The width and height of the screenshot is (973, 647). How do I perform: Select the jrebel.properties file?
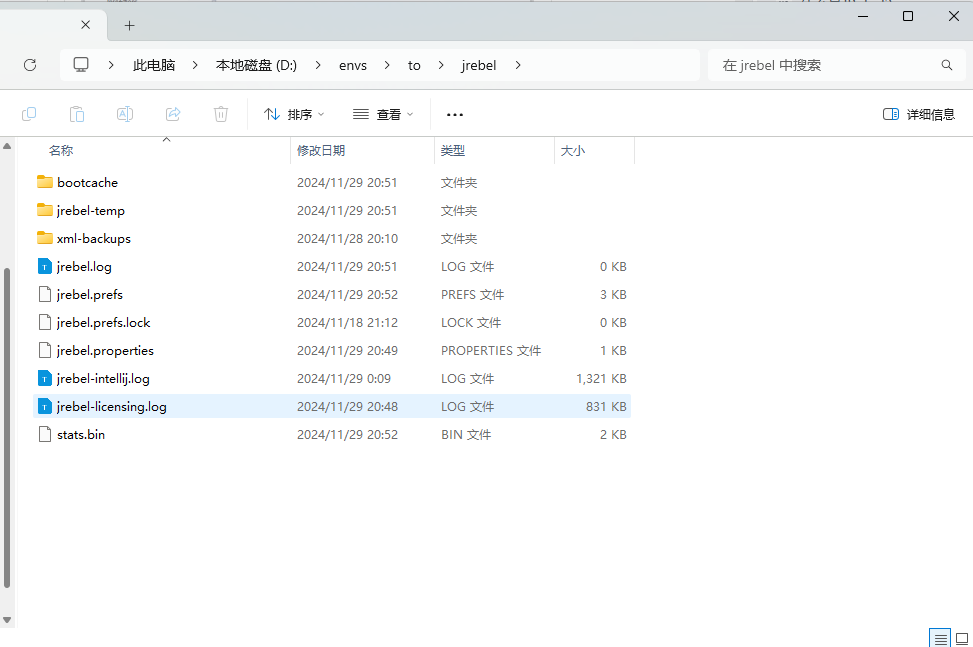(105, 351)
